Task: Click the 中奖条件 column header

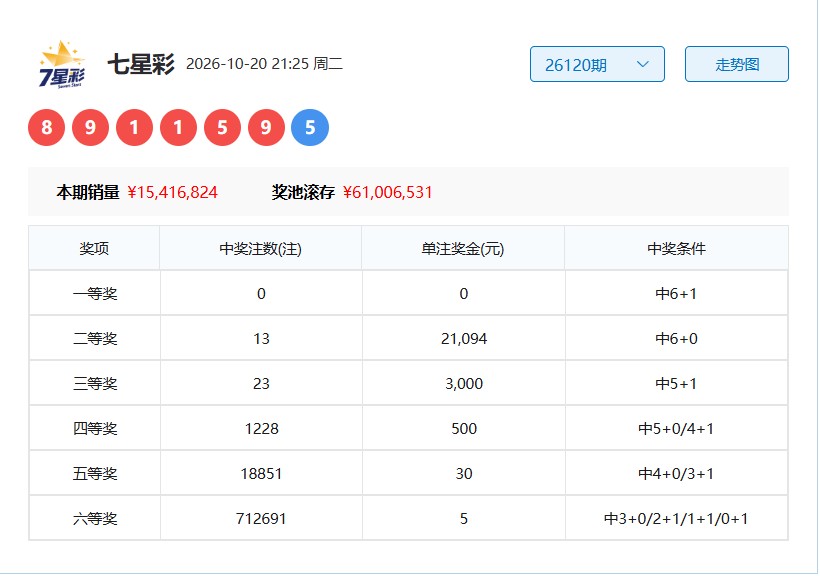Action: point(676,249)
